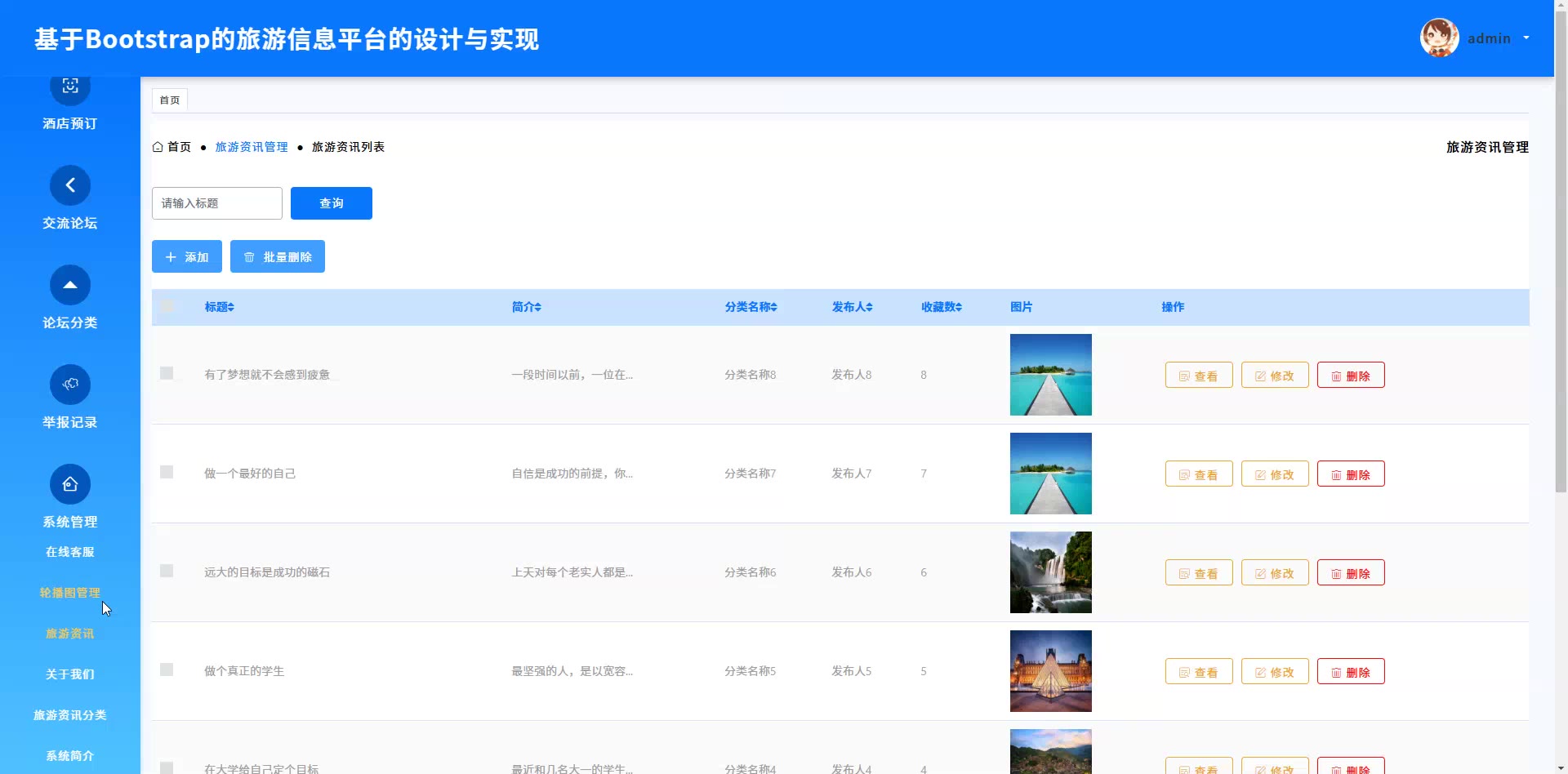Screen dimensions: 1568x774
Task: Focus the 请输入标题 search field
Action: point(217,203)
